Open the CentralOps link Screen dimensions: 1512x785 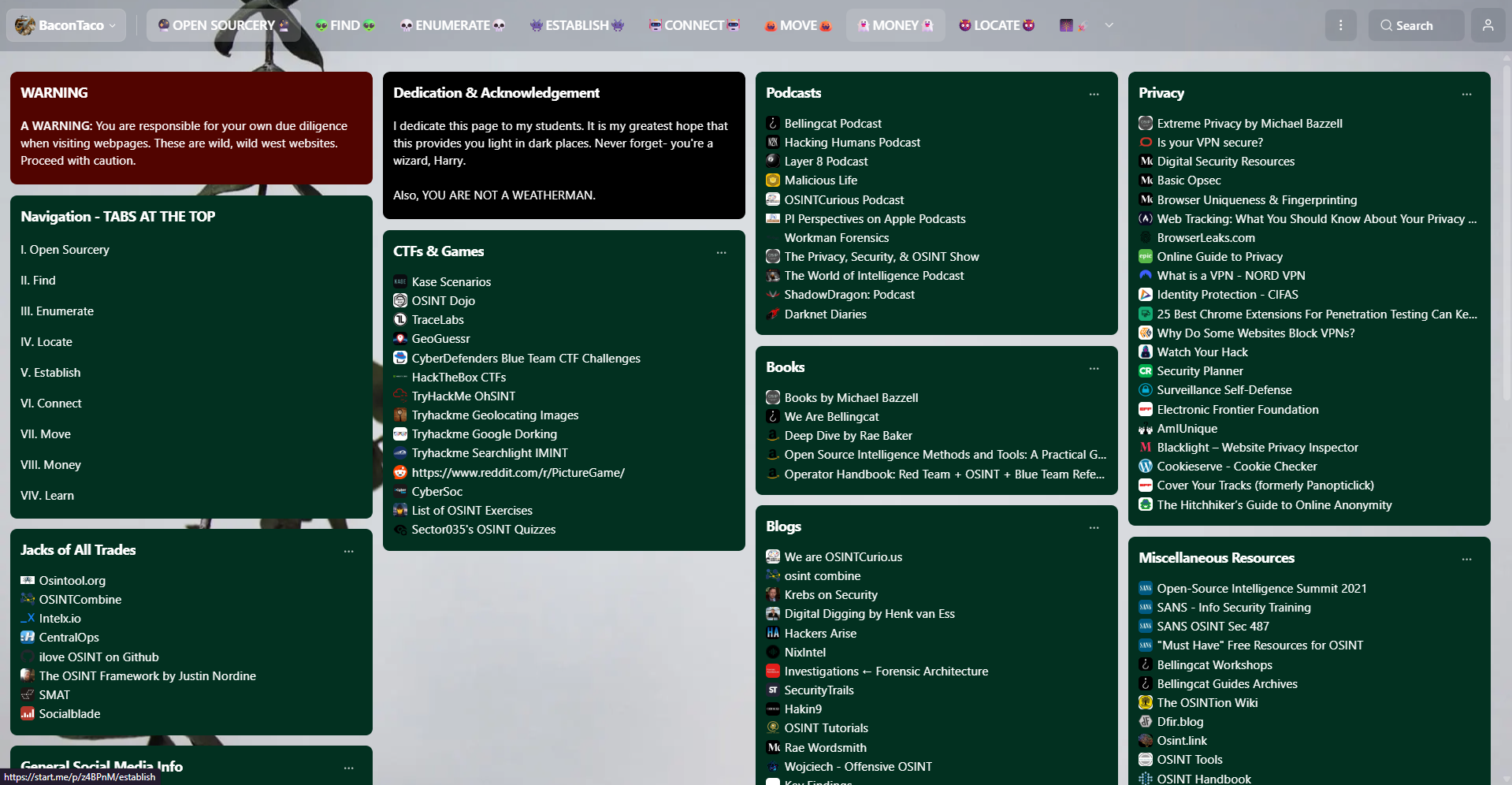[x=69, y=637]
